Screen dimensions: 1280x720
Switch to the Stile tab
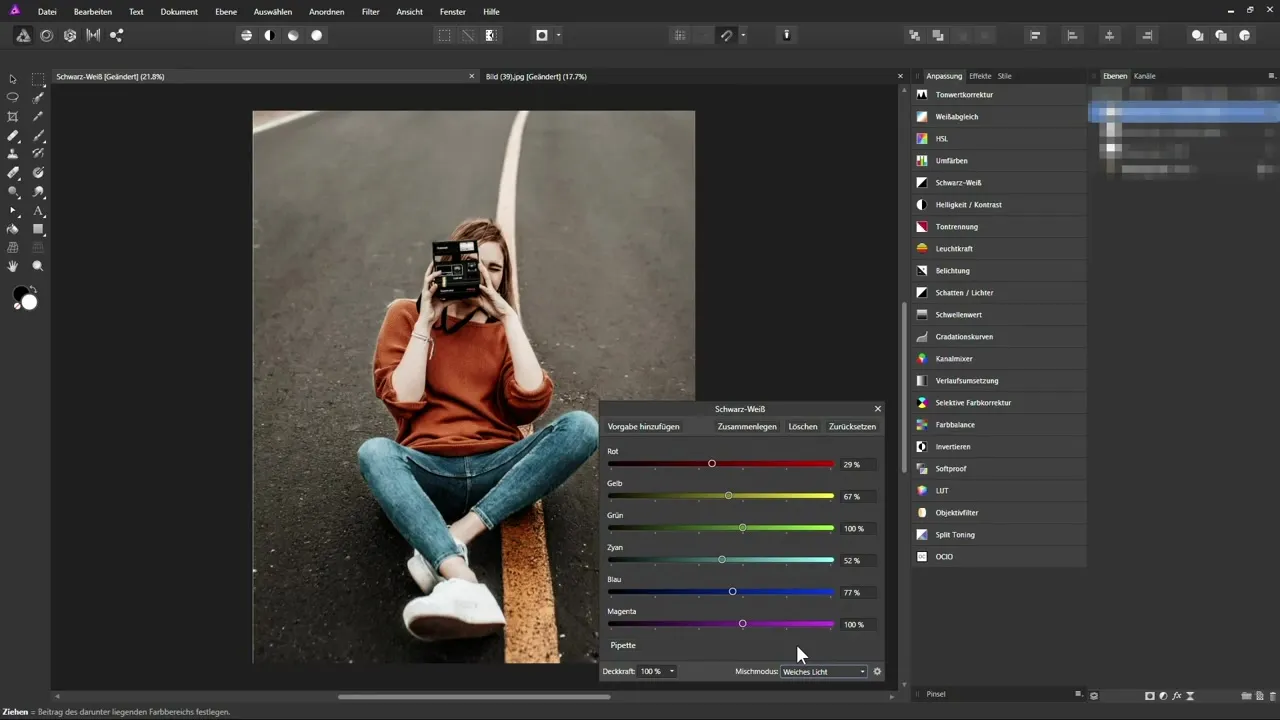pos(1004,76)
